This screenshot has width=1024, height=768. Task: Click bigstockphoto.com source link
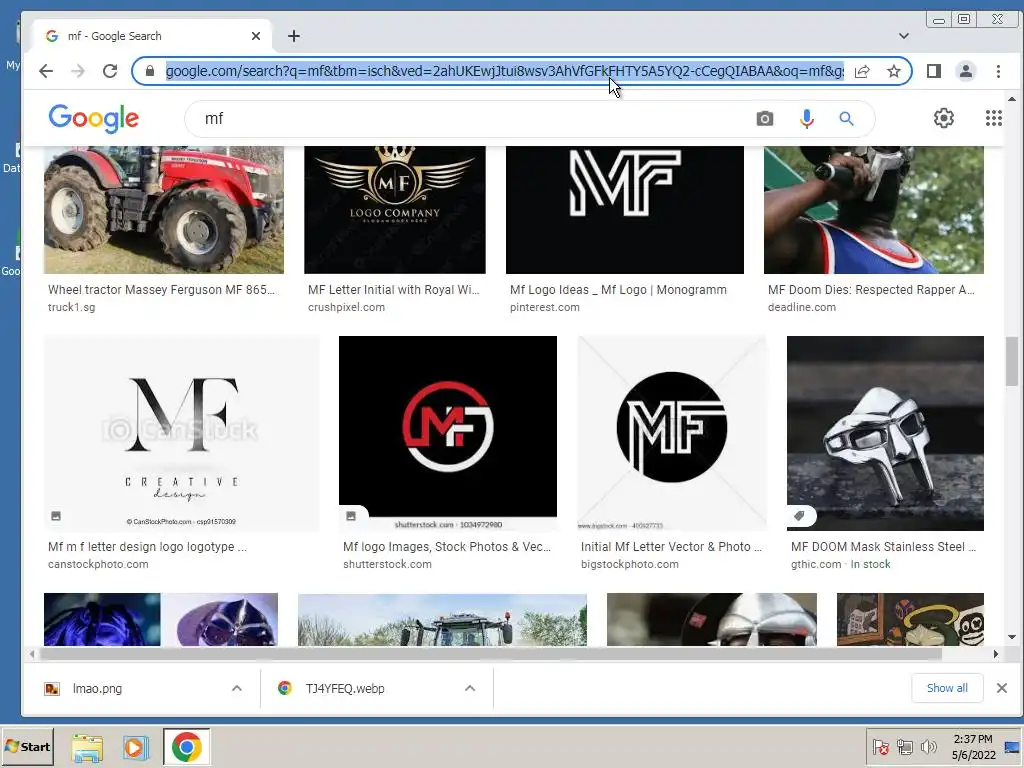630,564
